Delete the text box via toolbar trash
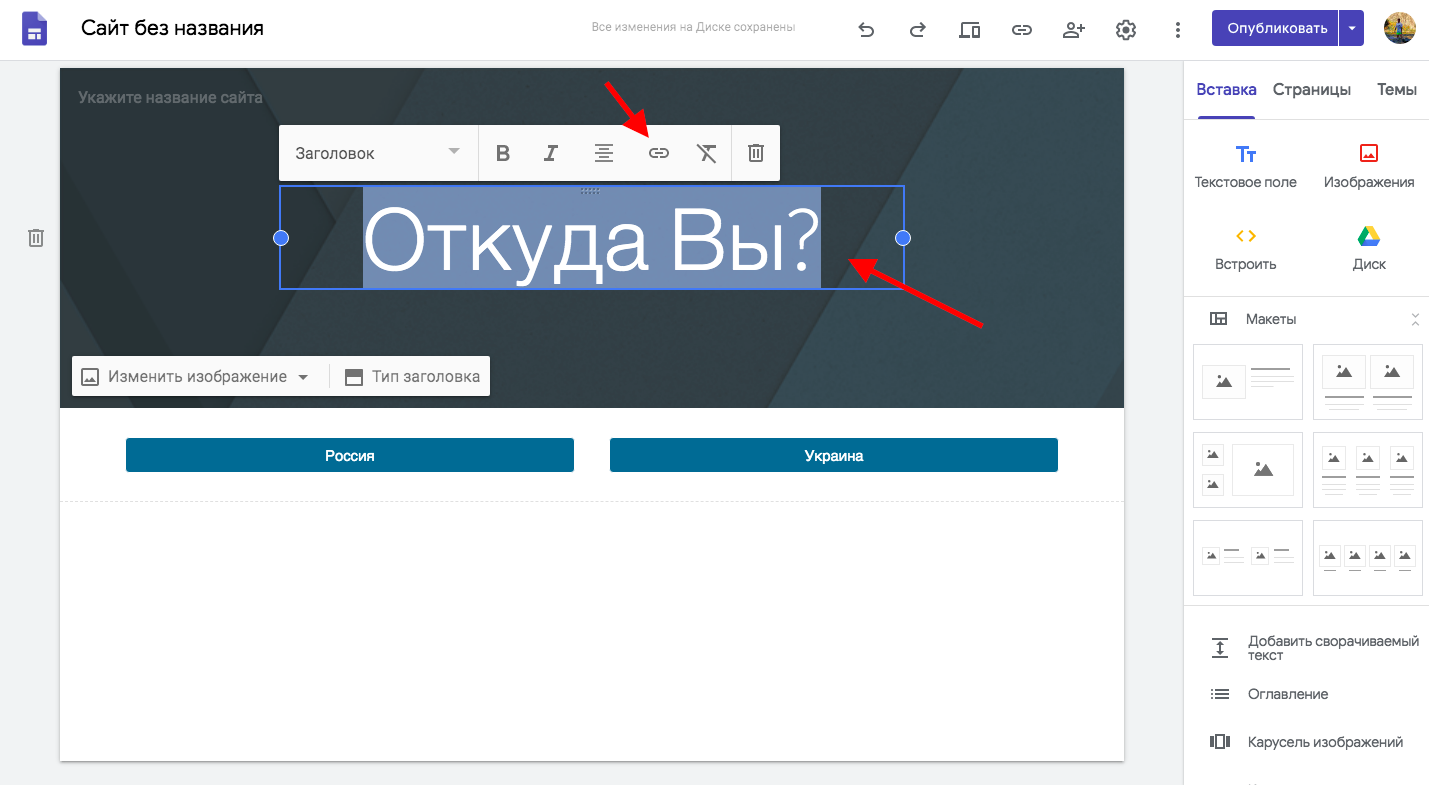Screen dimensions: 1429x785 point(756,153)
